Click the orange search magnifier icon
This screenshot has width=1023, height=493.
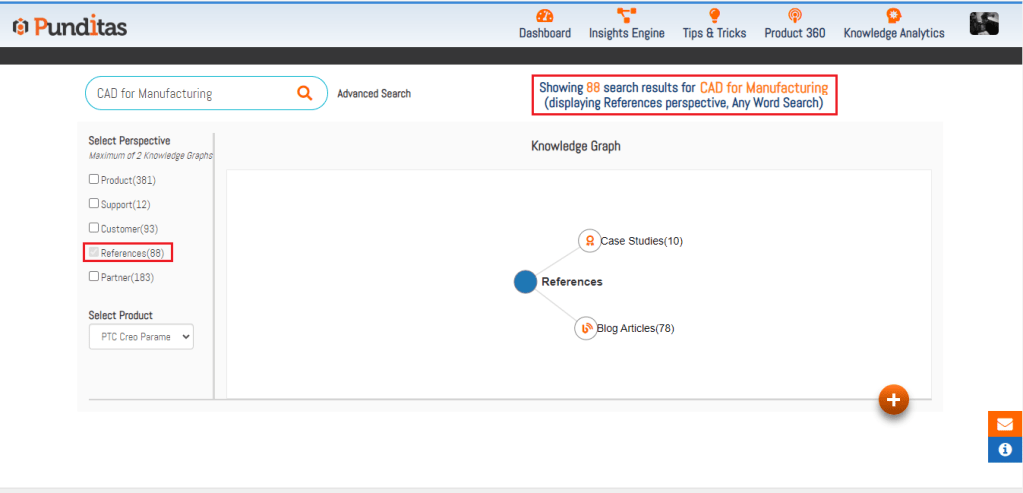[305, 93]
